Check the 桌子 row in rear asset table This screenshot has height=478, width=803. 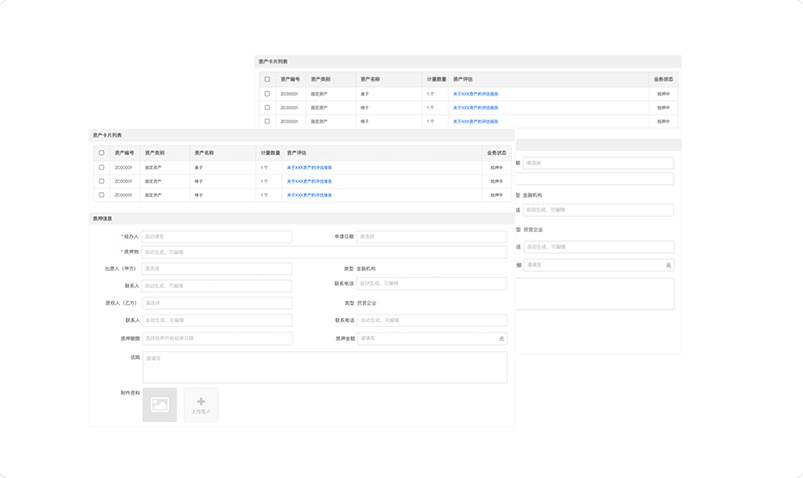(267, 94)
